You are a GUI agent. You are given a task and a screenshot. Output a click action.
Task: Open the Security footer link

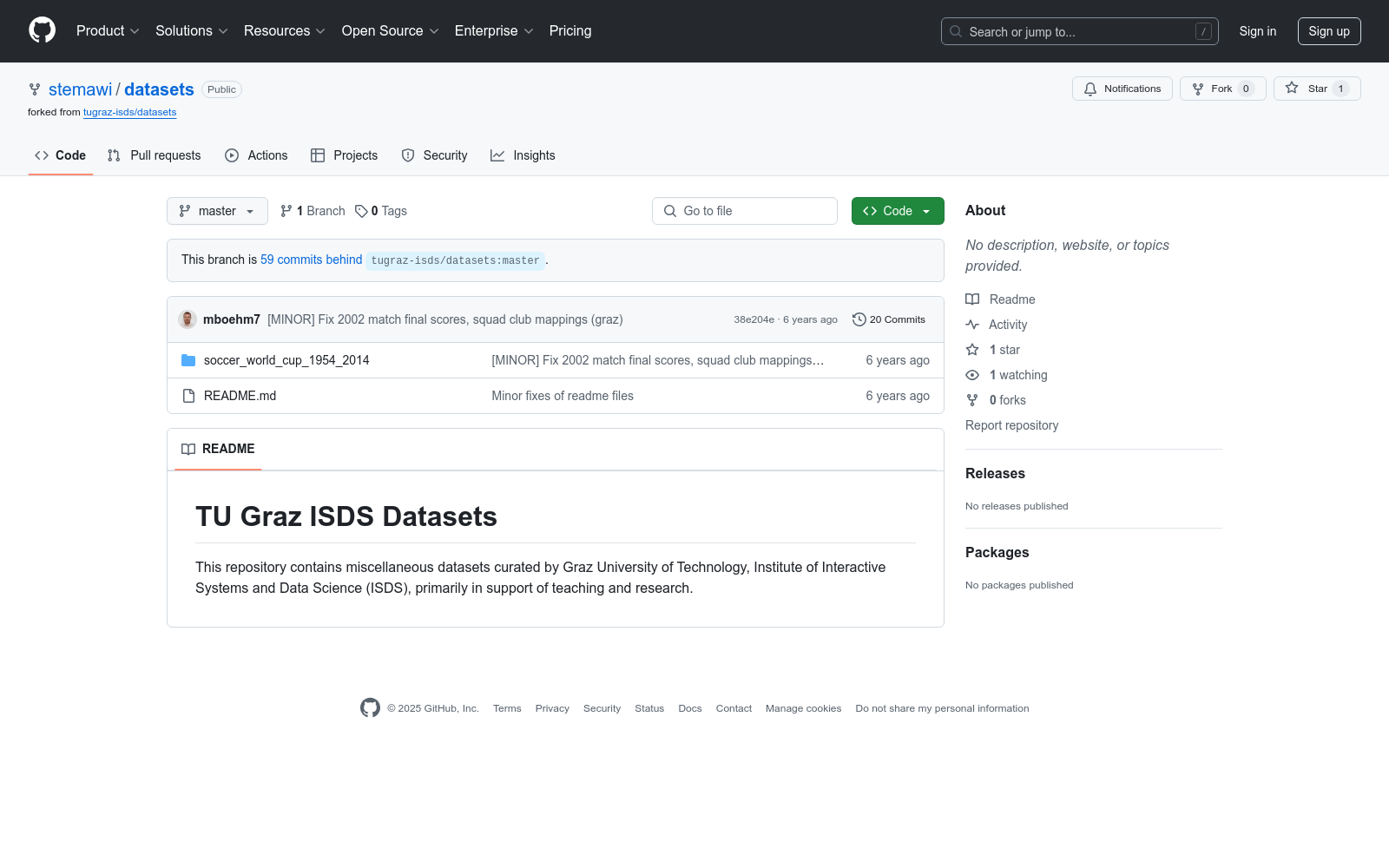[x=602, y=708]
